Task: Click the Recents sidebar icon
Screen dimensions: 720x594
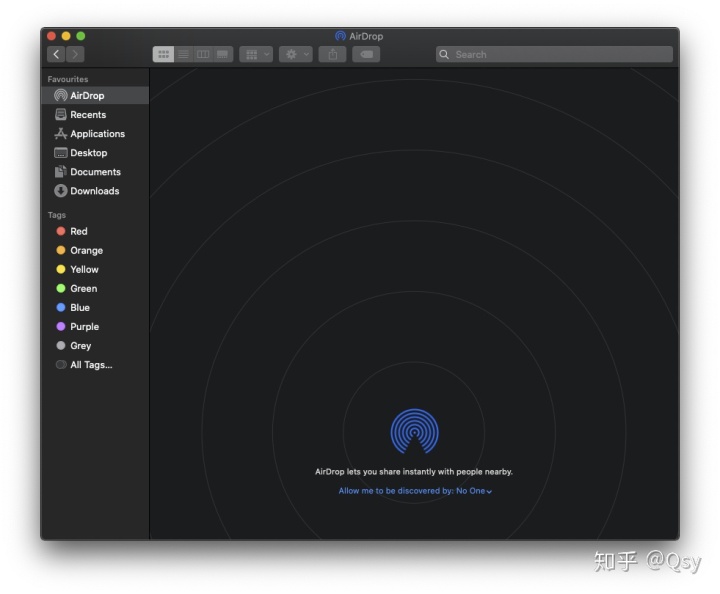Action: (61, 114)
